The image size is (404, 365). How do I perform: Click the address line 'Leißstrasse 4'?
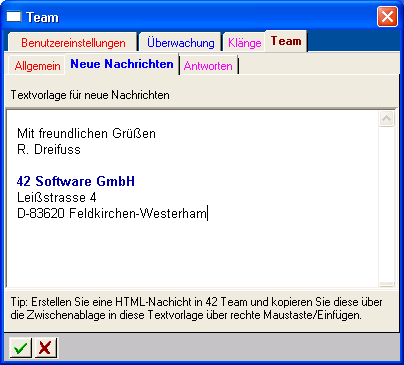(x=57, y=198)
